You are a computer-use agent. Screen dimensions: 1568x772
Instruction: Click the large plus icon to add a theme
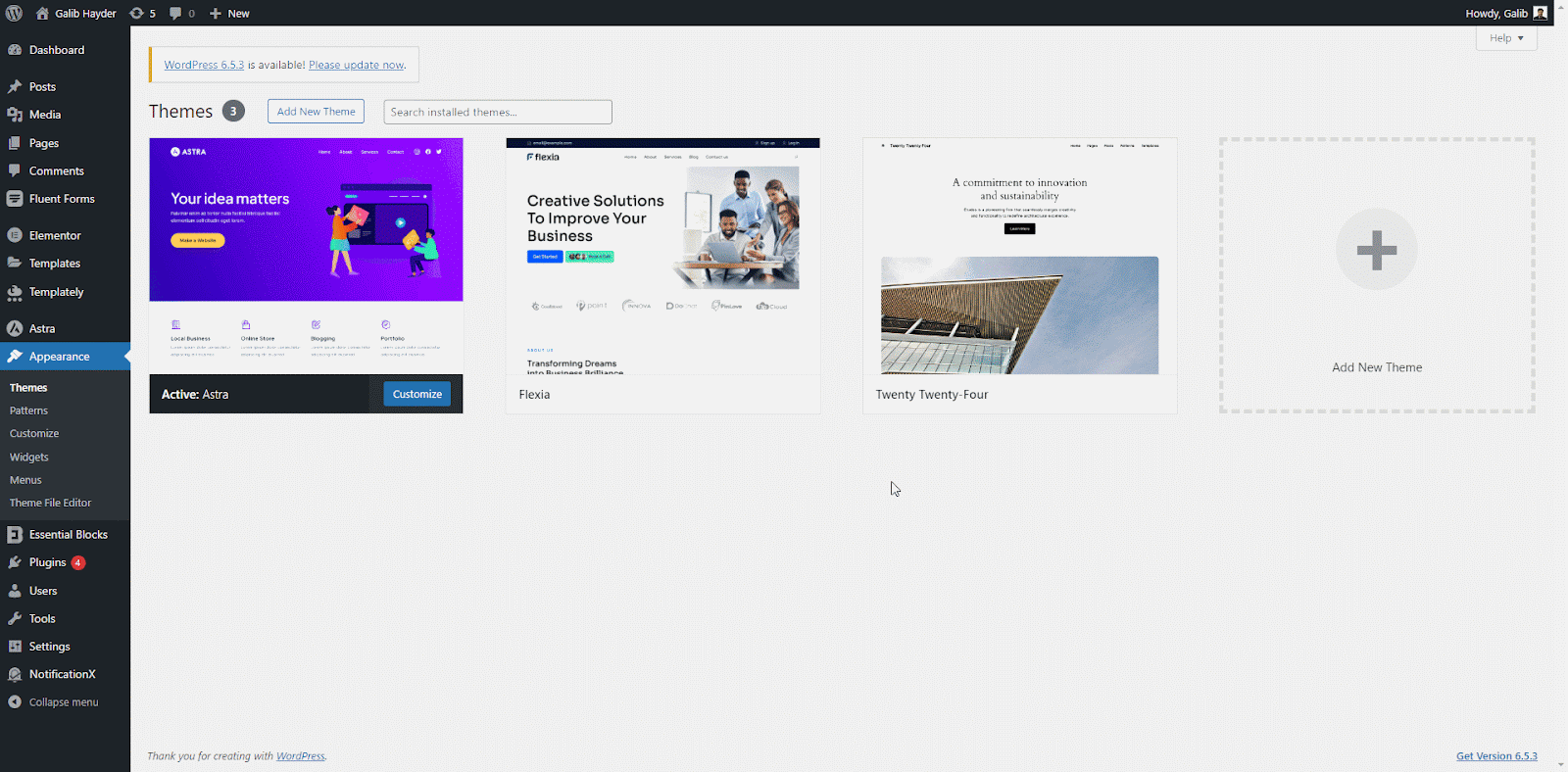[x=1376, y=250]
